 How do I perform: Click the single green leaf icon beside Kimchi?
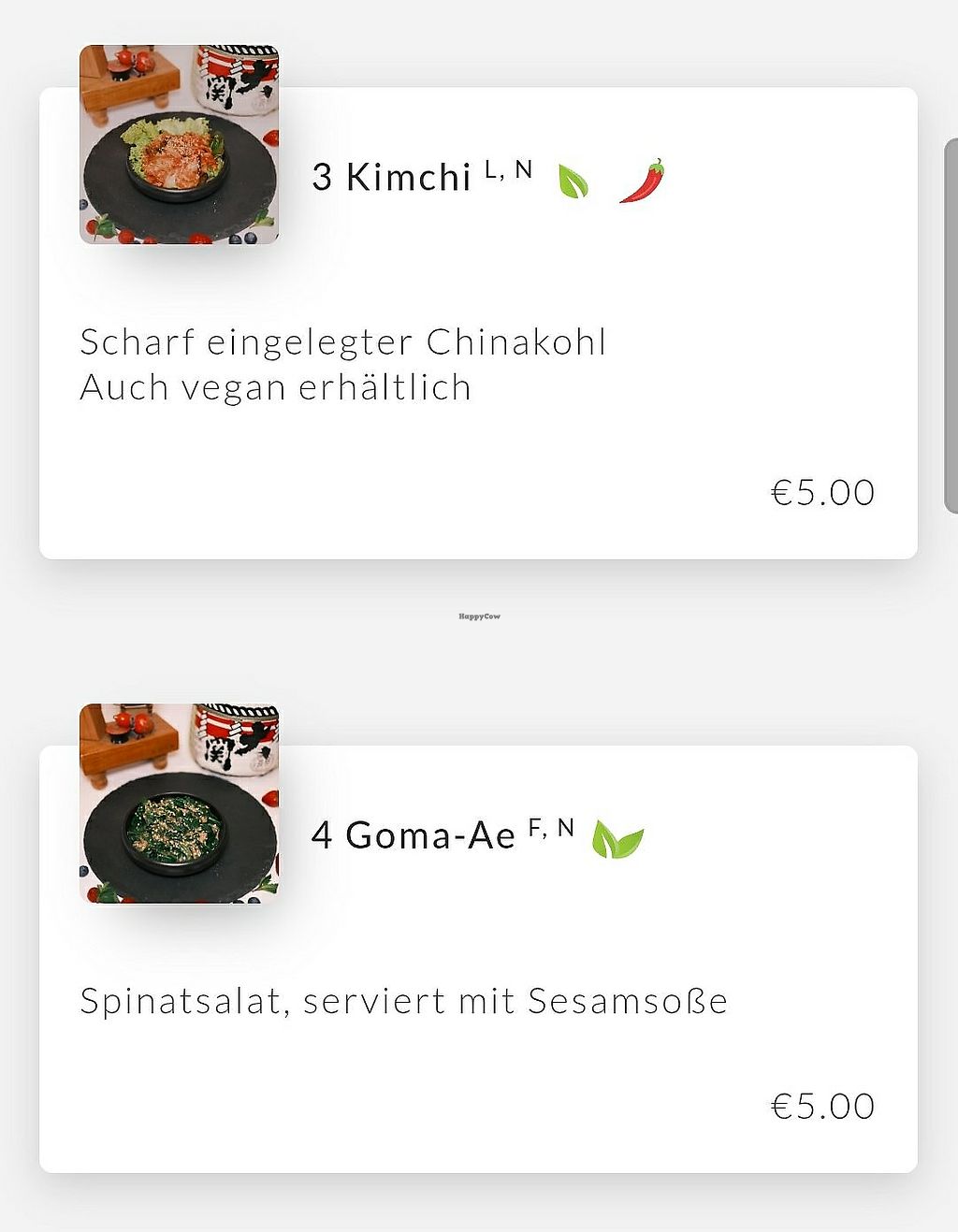click(x=573, y=181)
